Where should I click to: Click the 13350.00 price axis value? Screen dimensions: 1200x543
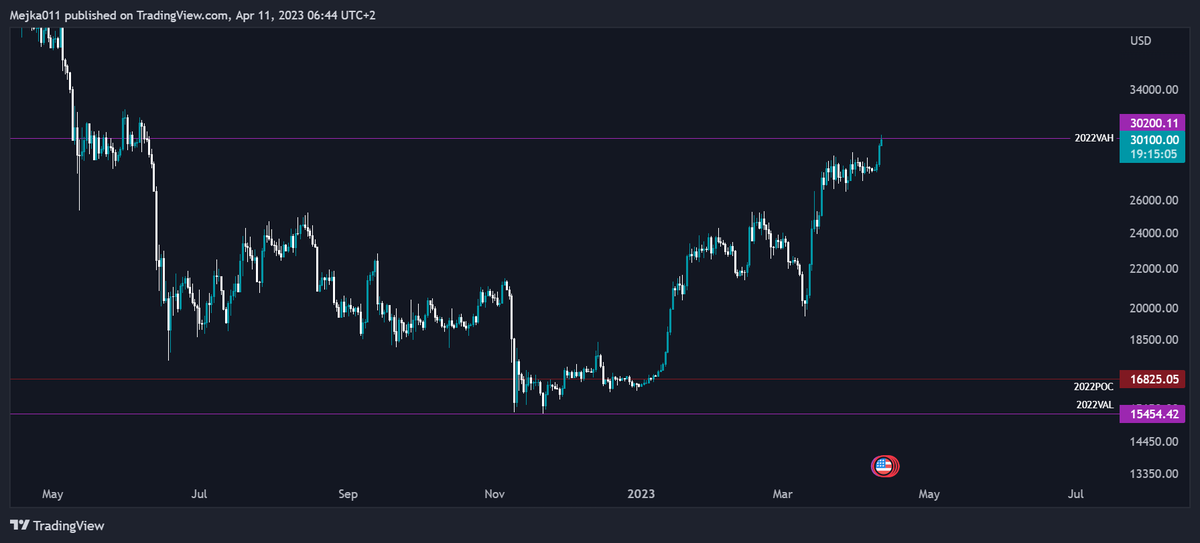coord(1155,473)
